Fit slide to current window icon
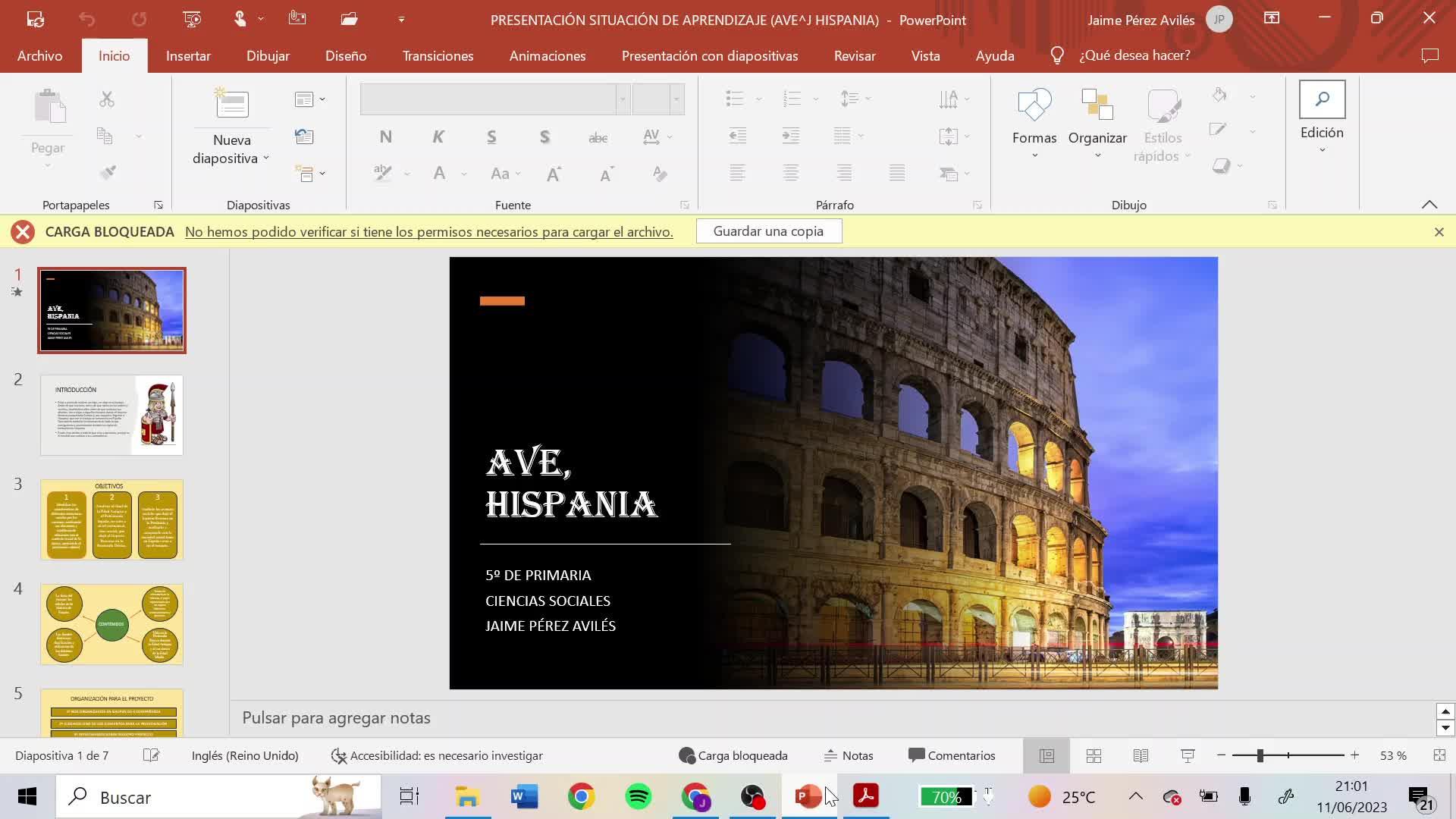The image size is (1456, 819). tap(1439, 755)
